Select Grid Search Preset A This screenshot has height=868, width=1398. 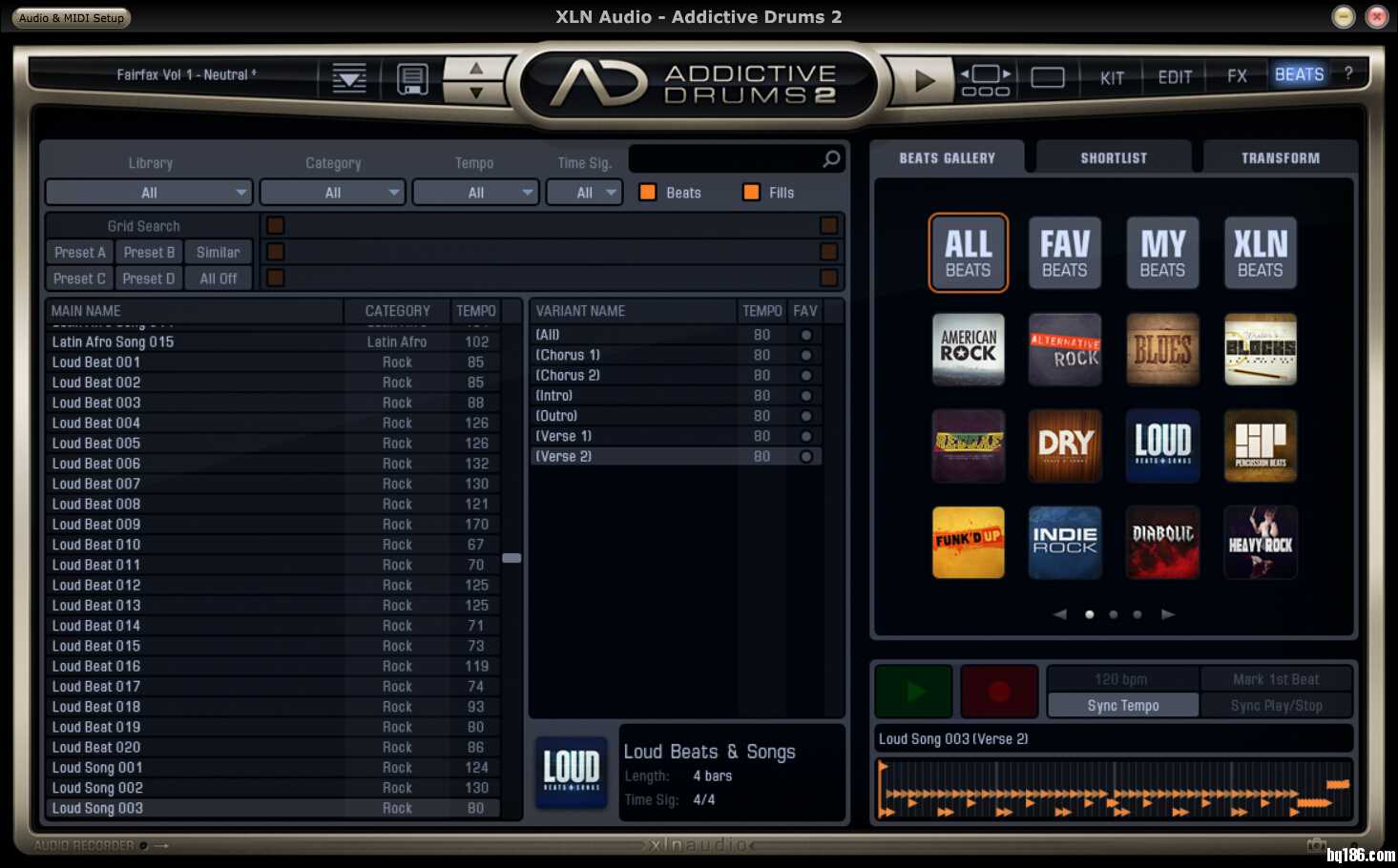[x=80, y=252]
